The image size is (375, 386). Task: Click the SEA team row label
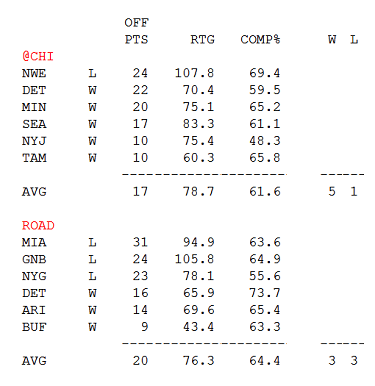pos(34,124)
